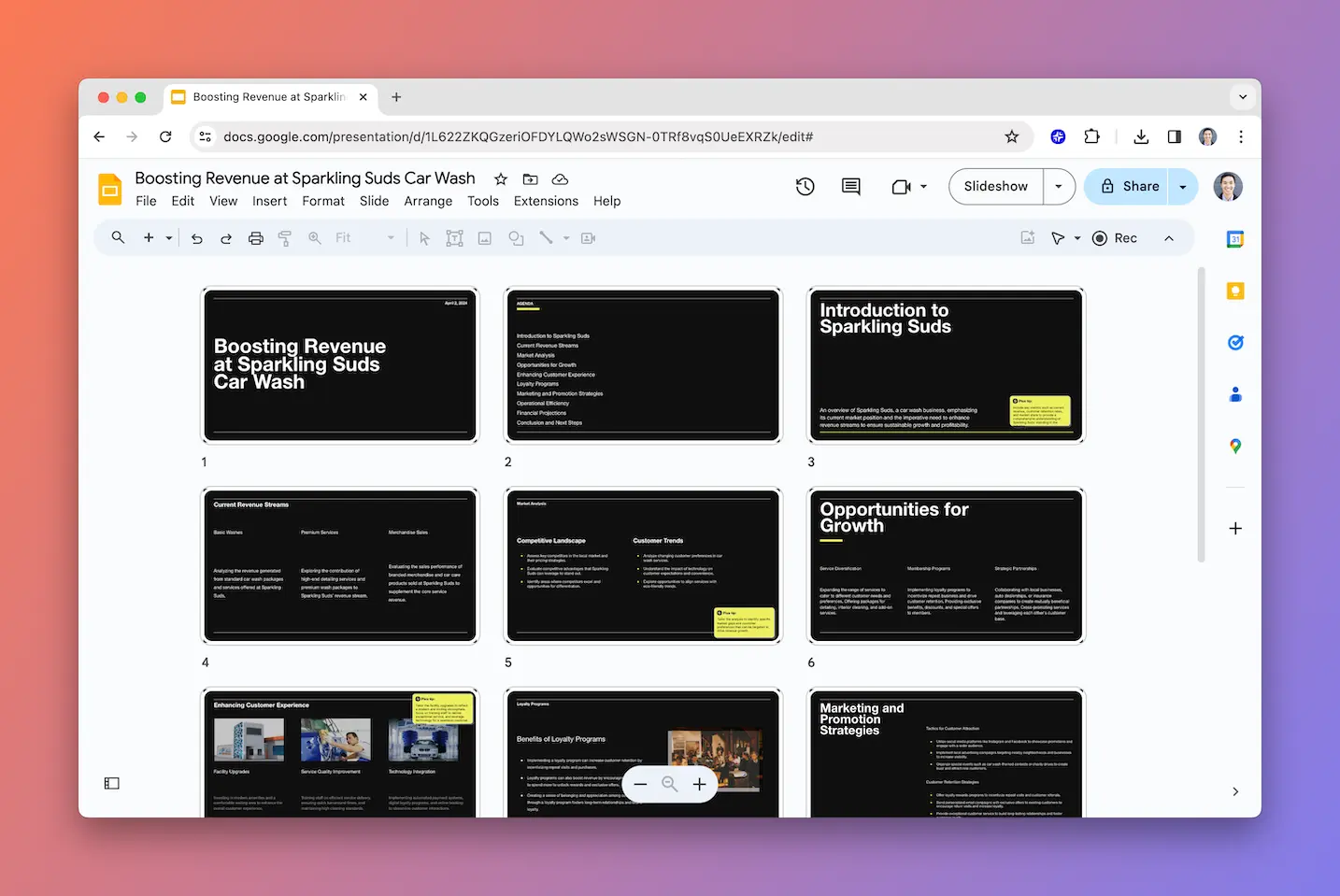Check the cloud save status icon
This screenshot has height=896, width=1340.
coord(560,178)
